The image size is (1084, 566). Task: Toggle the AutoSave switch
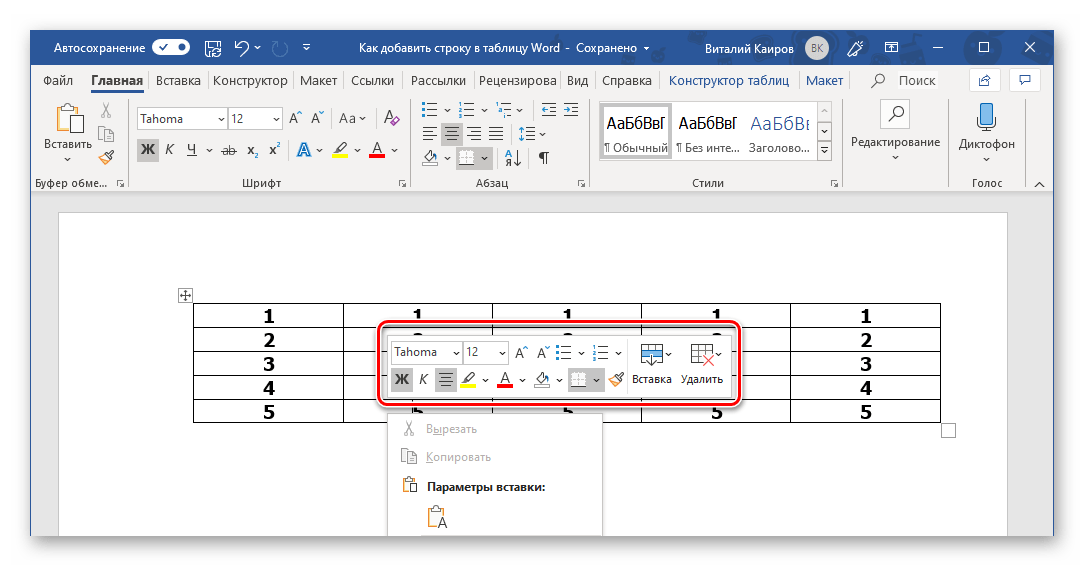pos(171,47)
